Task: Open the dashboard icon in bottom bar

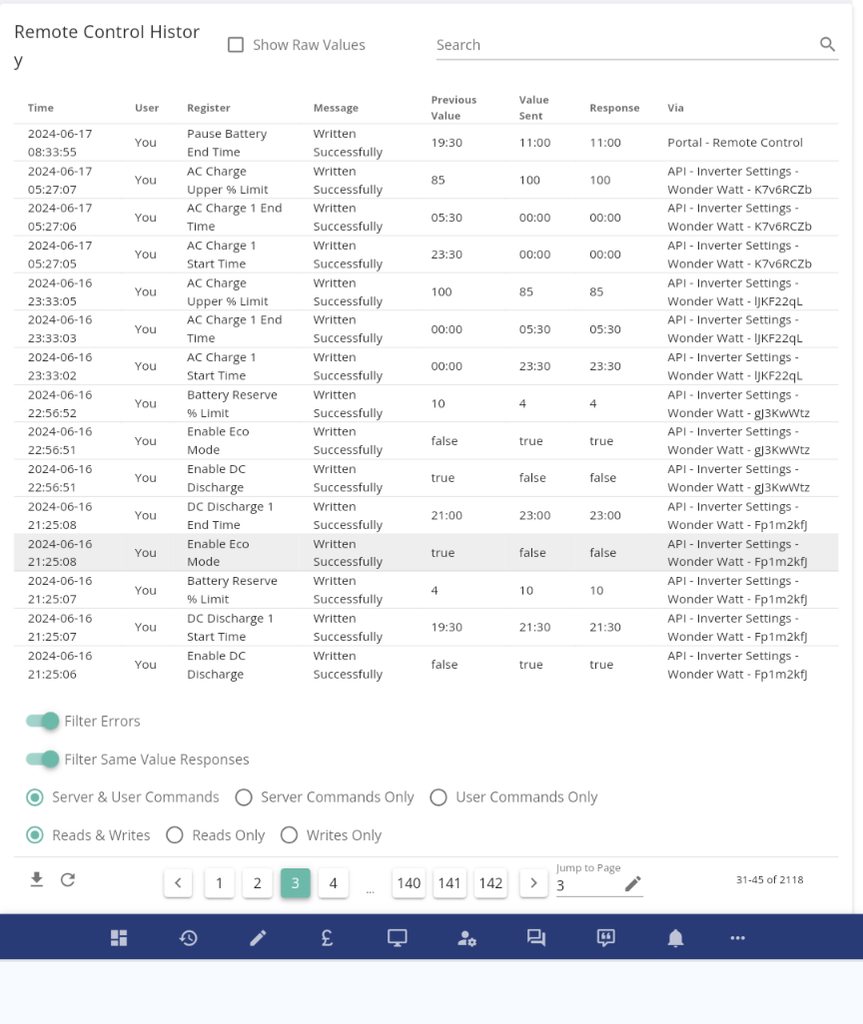Action: click(x=119, y=937)
